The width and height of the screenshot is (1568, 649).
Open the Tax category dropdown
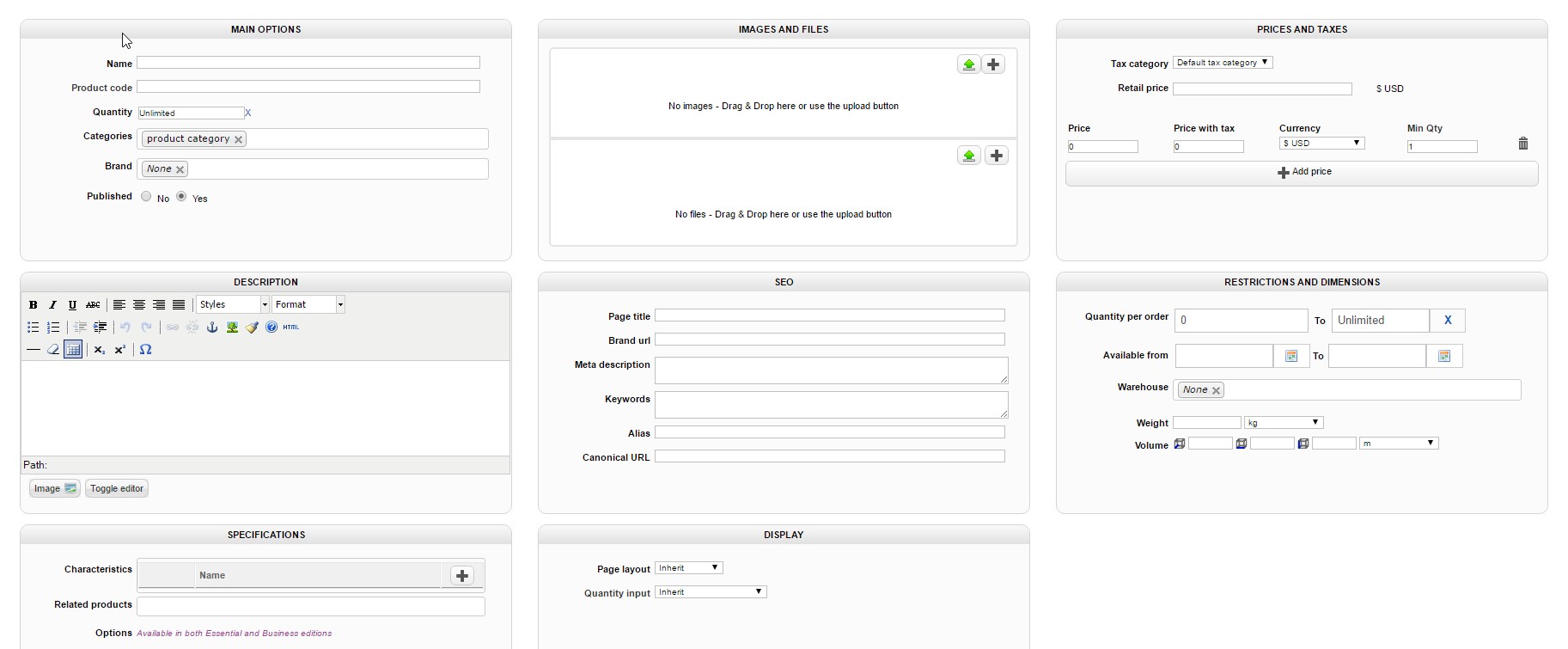tap(1223, 63)
